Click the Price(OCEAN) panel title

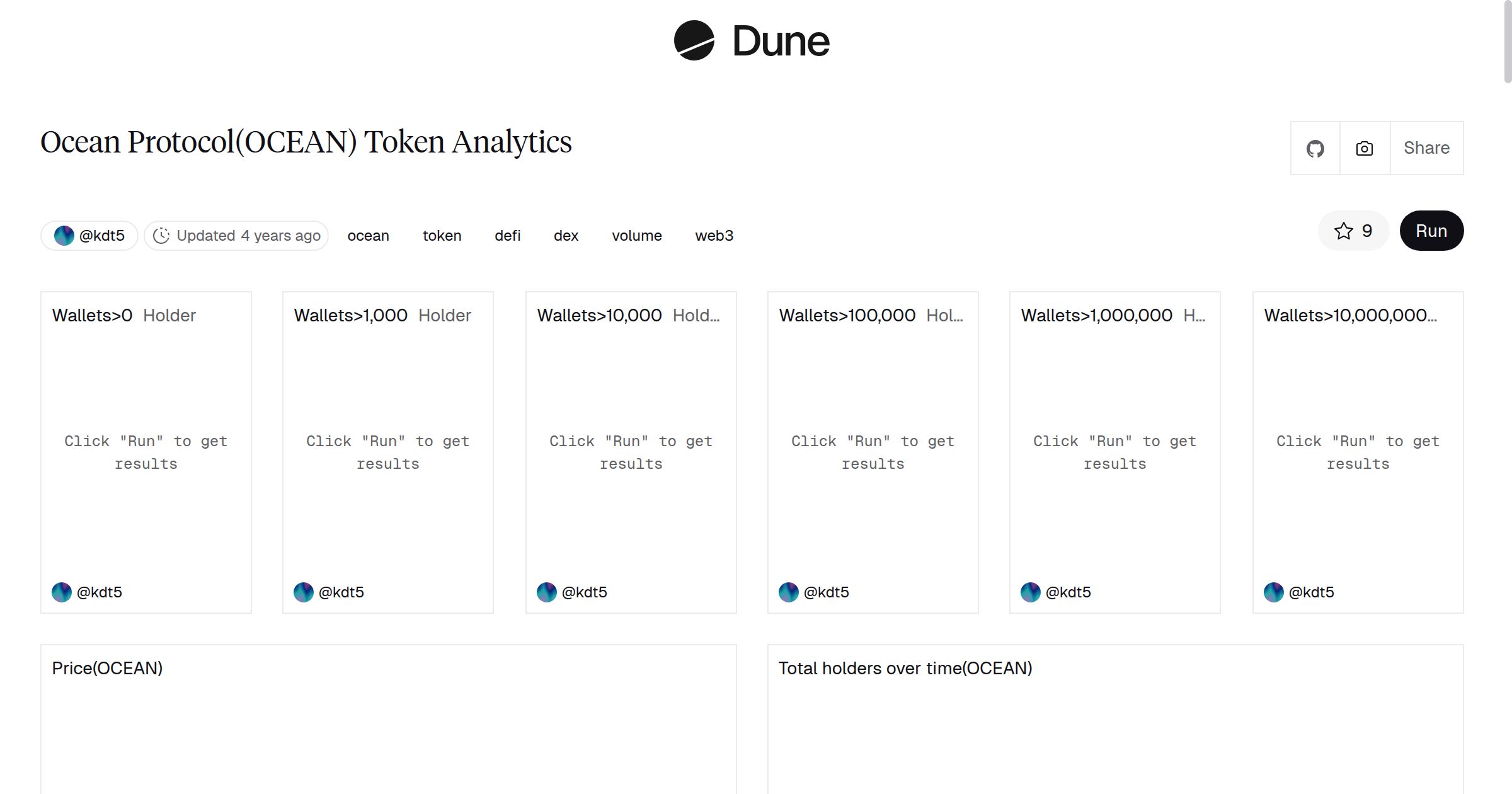(x=108, y=667)
